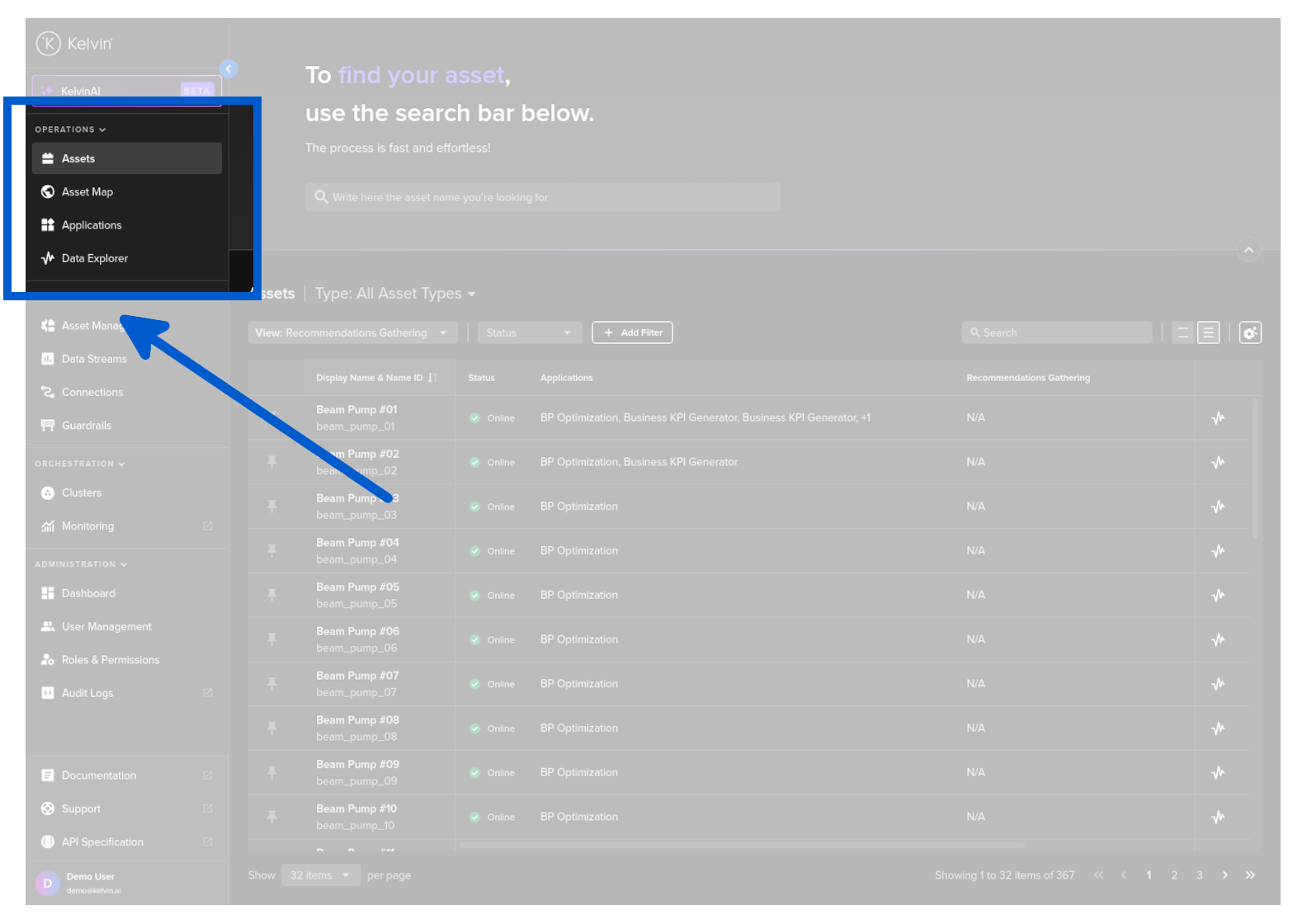Pin the Beam Pump #04 row
Screen dimensions: 1307x924
click(x=271, y=550)
